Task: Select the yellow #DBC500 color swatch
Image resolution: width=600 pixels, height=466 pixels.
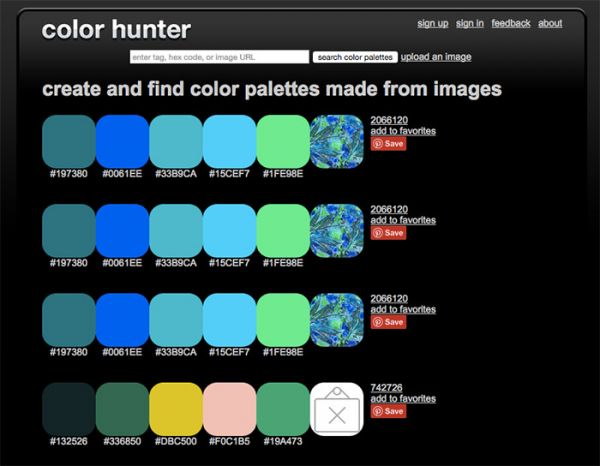Action: pos(176,408)
